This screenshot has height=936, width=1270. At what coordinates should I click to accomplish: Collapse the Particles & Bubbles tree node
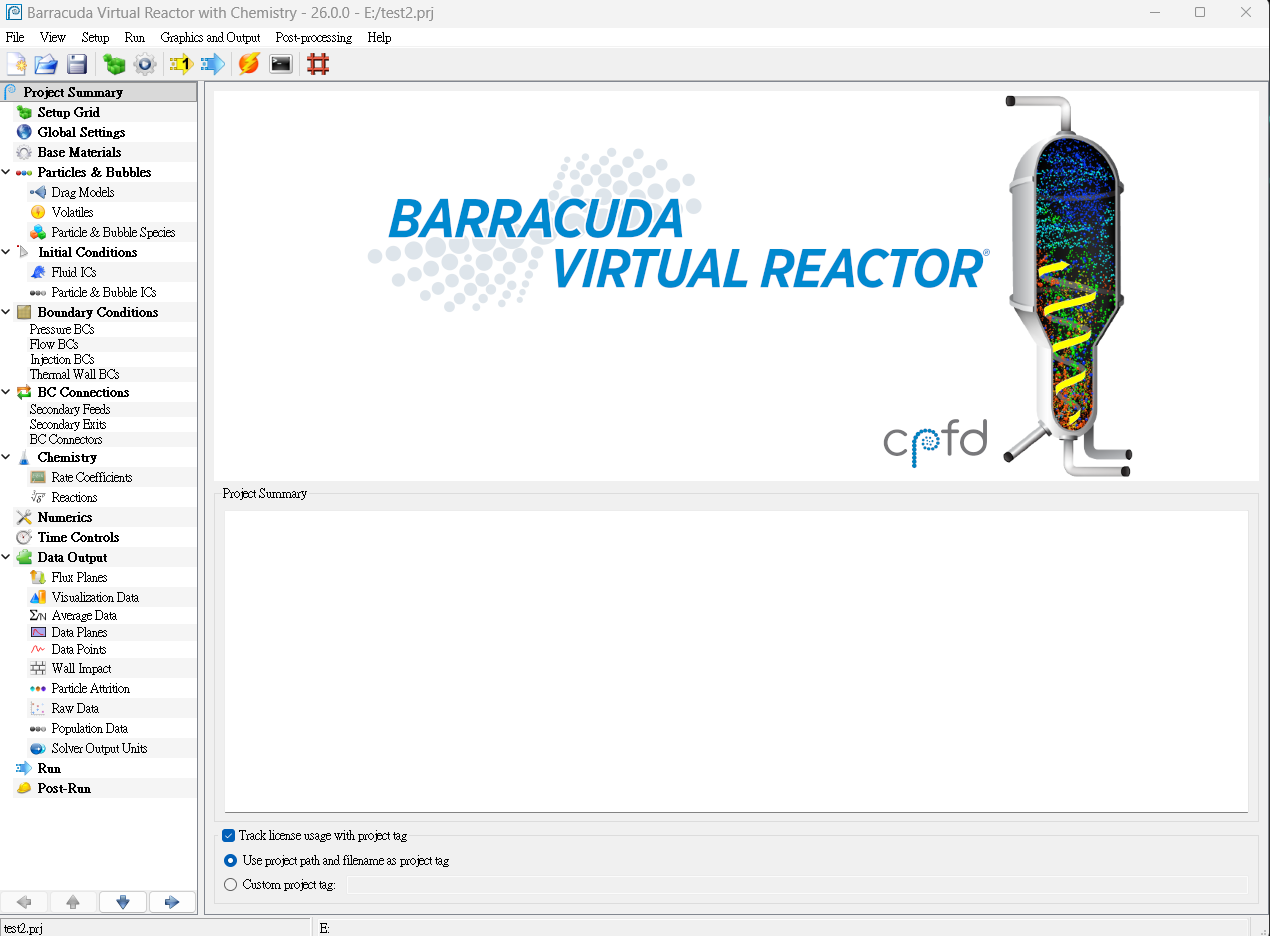point(7,172)
